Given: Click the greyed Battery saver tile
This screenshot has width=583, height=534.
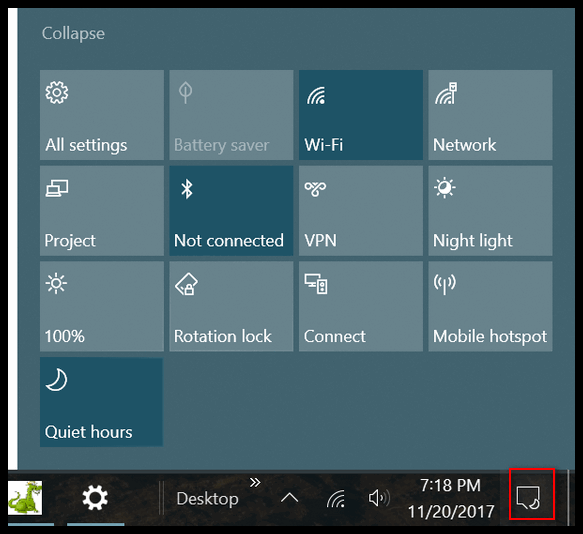Looking at the screenshot, I should 231,115.
